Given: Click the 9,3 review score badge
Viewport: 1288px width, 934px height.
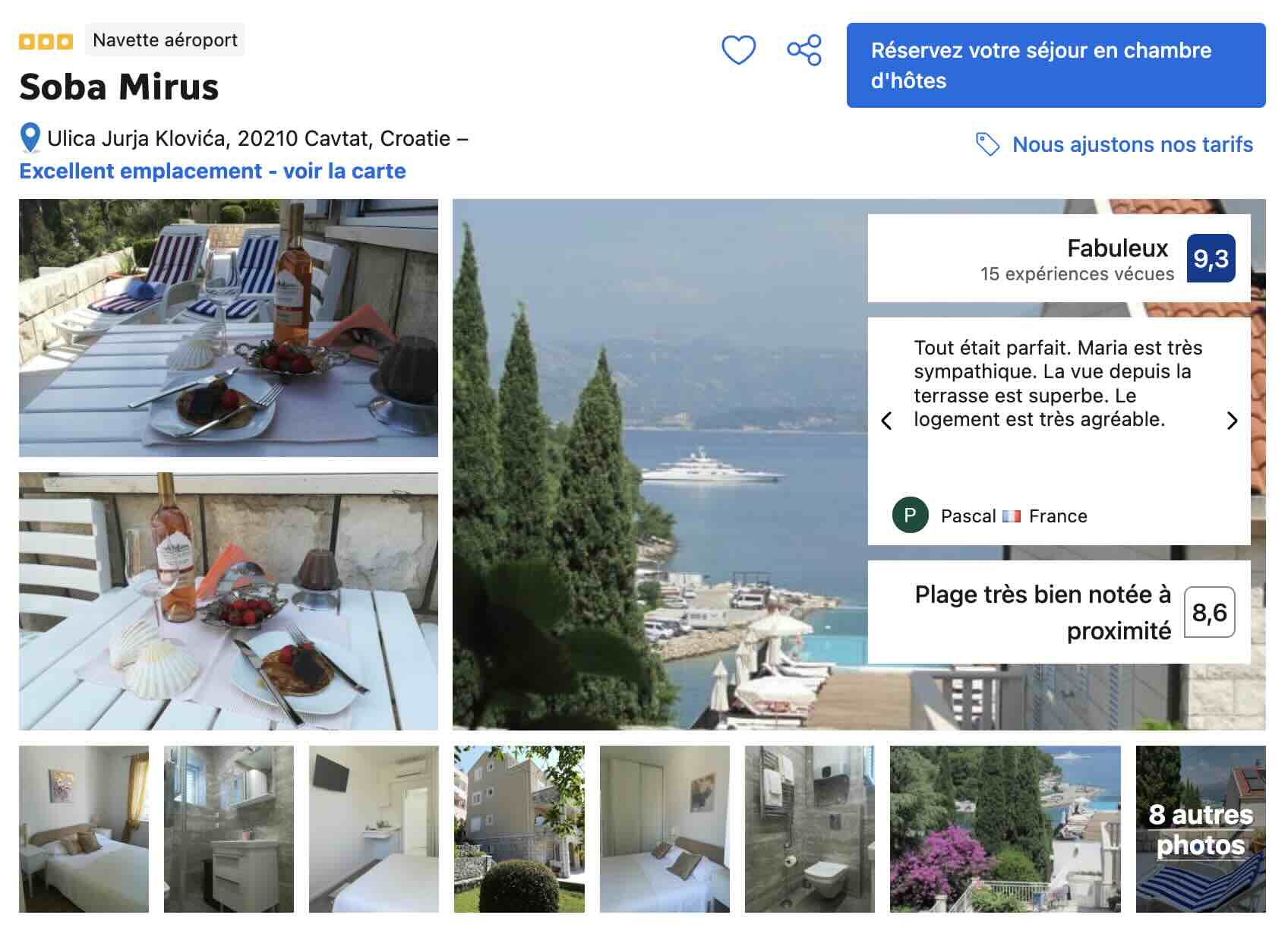Looking at the screenshot, I should 1211,259.
